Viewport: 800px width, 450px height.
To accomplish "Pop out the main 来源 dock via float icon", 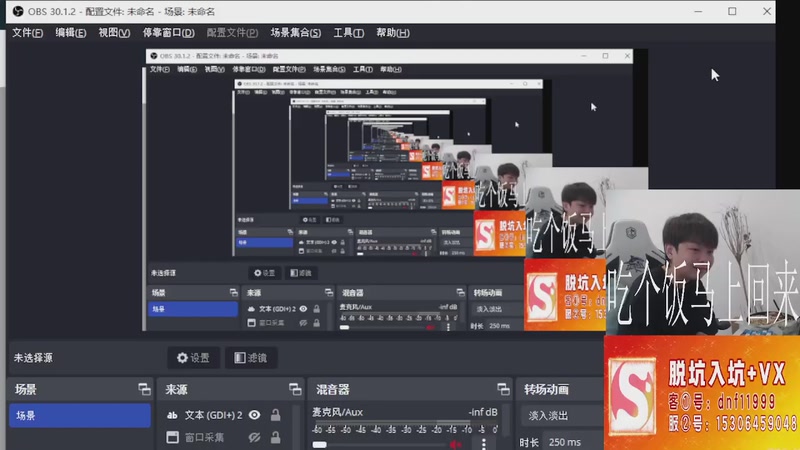I will (x=295, y=389).
